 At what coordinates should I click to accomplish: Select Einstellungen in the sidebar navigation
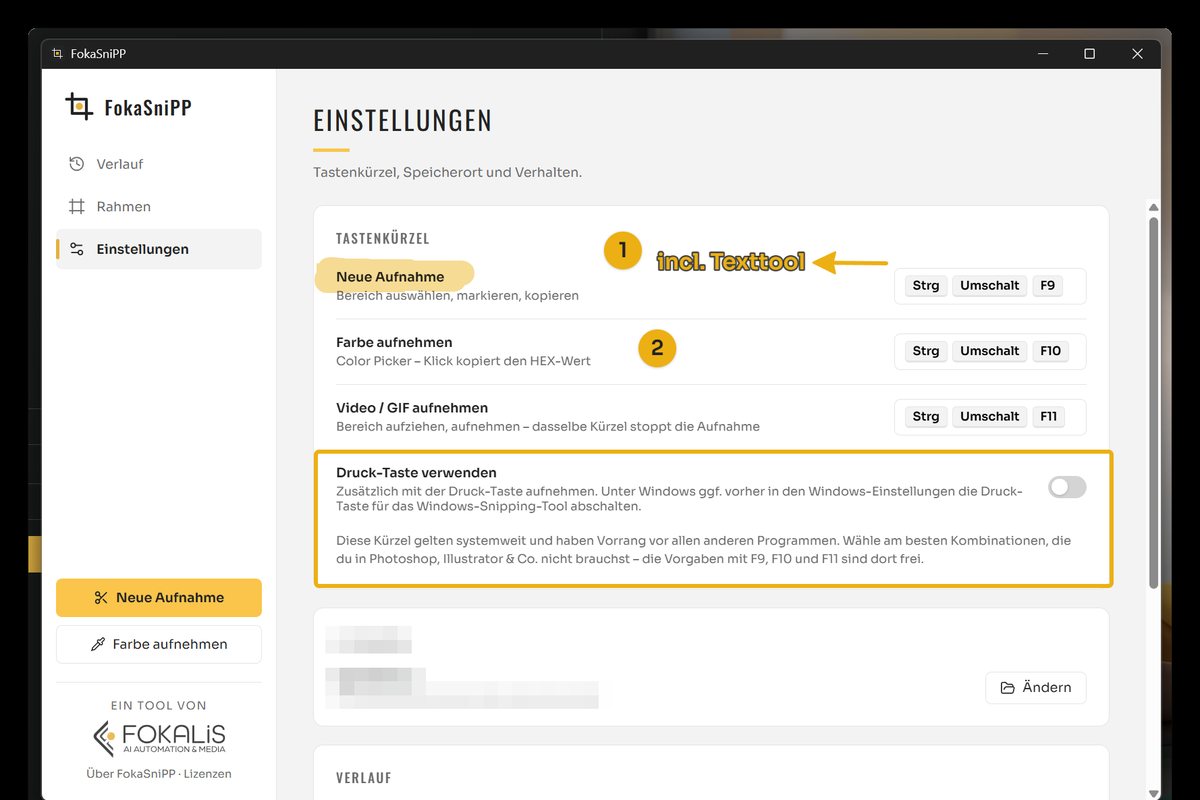159,249
